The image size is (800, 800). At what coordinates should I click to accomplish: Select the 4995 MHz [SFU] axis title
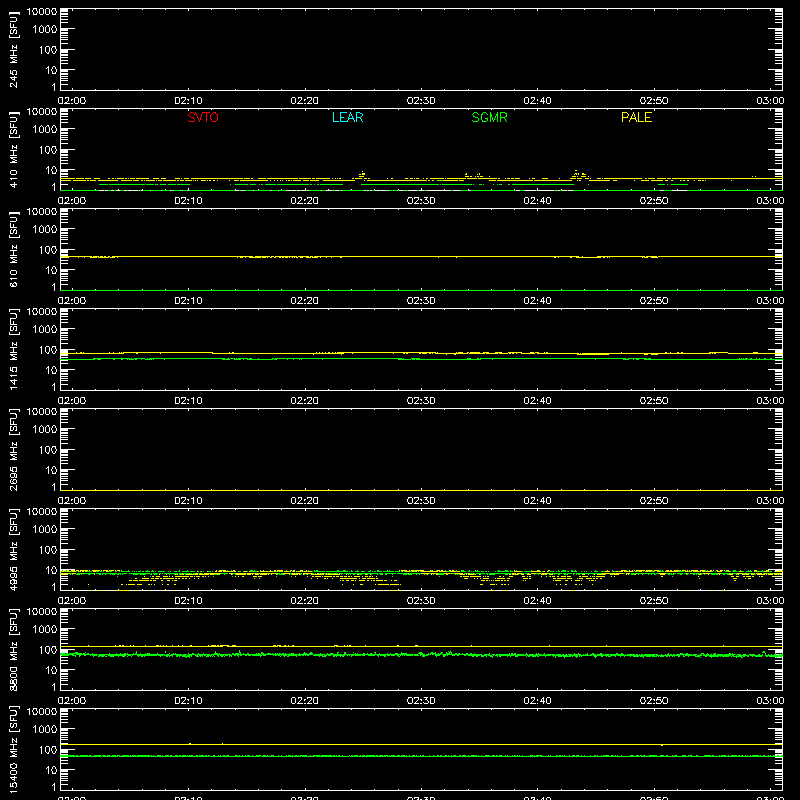point(13,549)
